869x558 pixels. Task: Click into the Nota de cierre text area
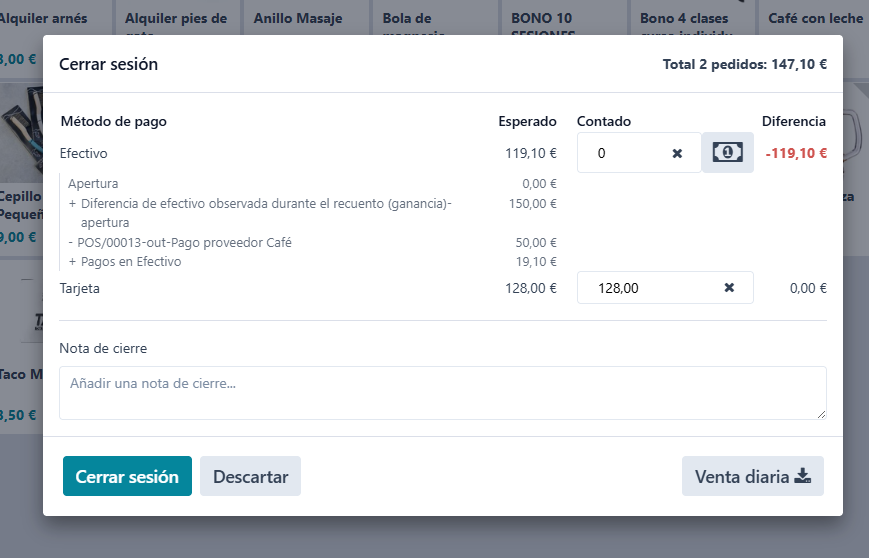pos(442,392)
